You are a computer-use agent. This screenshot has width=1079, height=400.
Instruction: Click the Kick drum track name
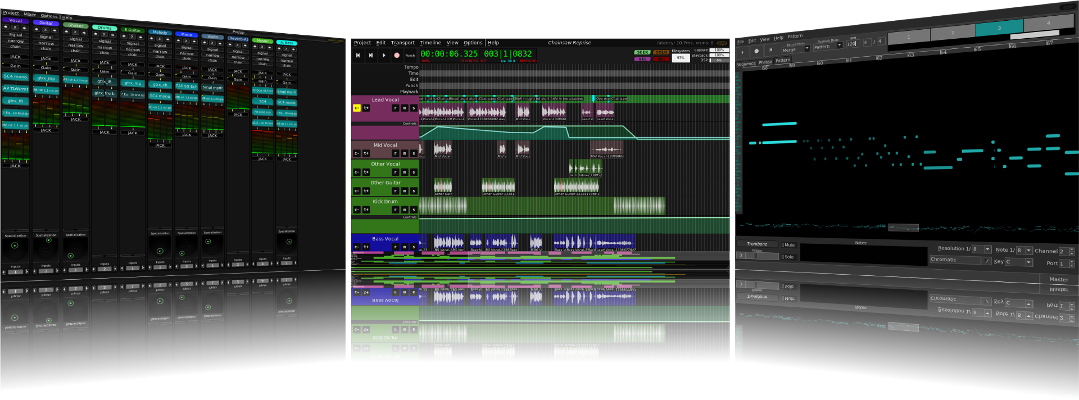tap(385, 202)
